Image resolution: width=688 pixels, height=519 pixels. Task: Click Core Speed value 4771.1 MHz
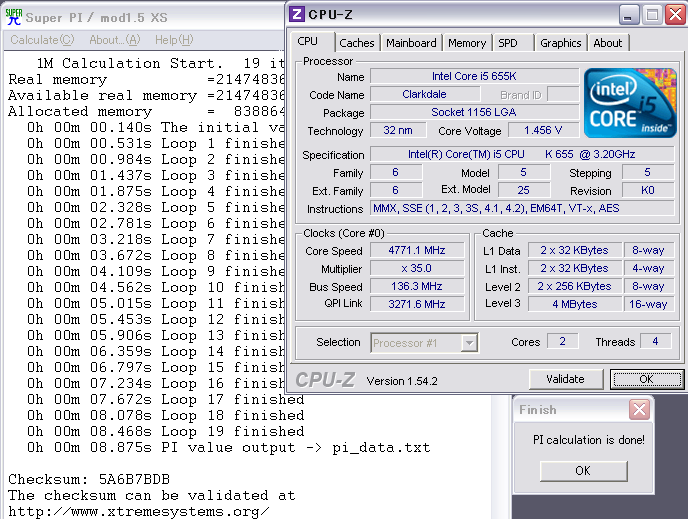417,250
